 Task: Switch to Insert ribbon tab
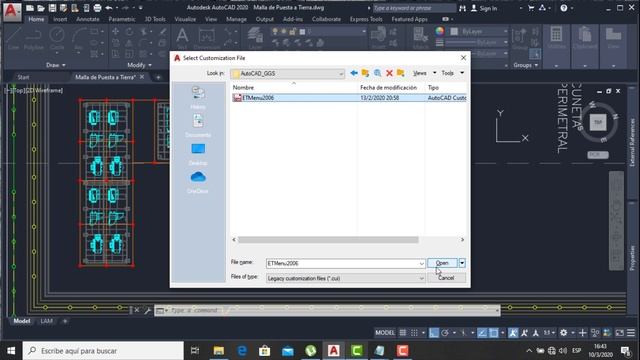click(x=60, y=19)
